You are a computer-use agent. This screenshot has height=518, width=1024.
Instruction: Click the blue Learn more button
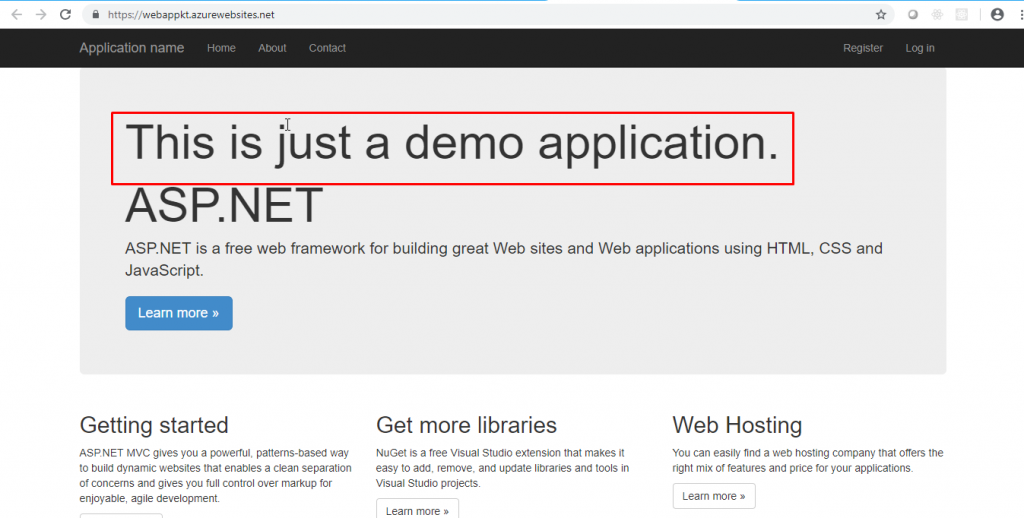(179, 313)
